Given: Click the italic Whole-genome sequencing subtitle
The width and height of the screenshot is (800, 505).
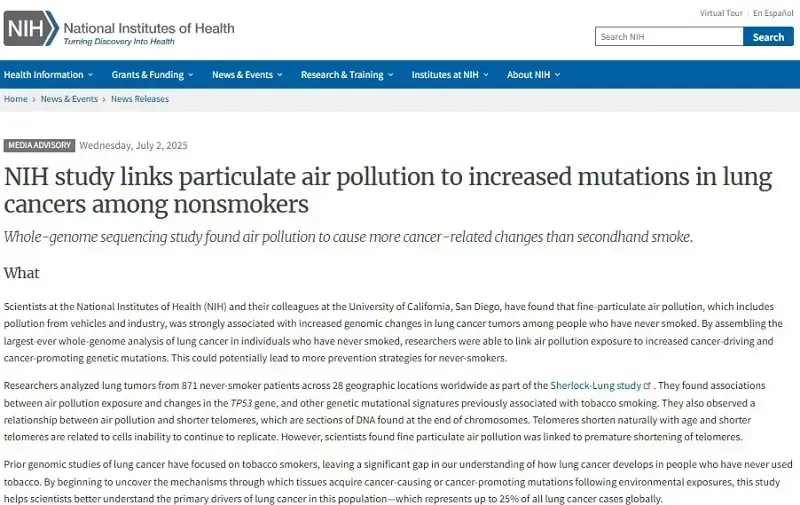Looking at the screenshot, I should 348,237.
